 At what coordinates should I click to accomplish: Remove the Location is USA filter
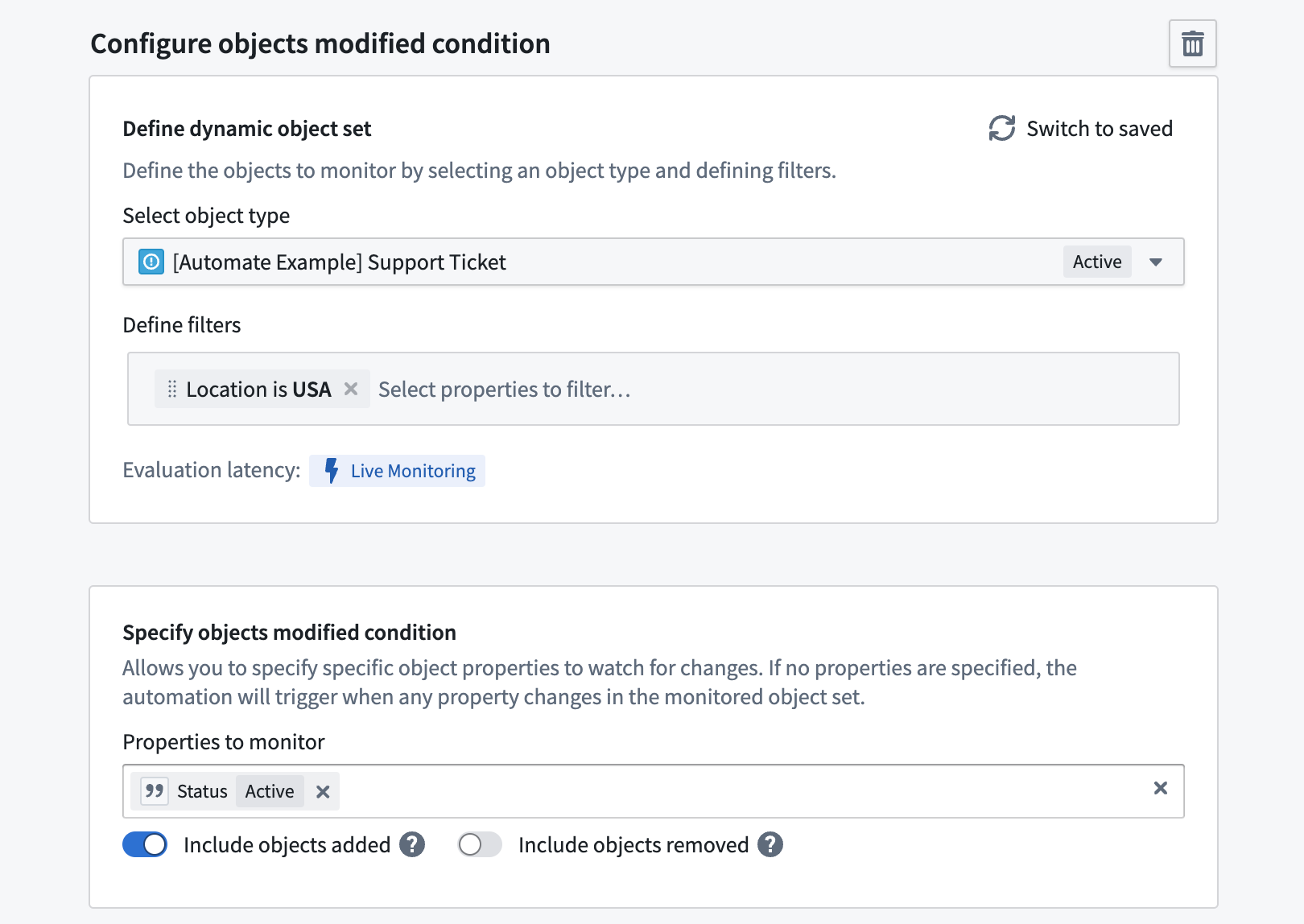(x=351, y=389)
